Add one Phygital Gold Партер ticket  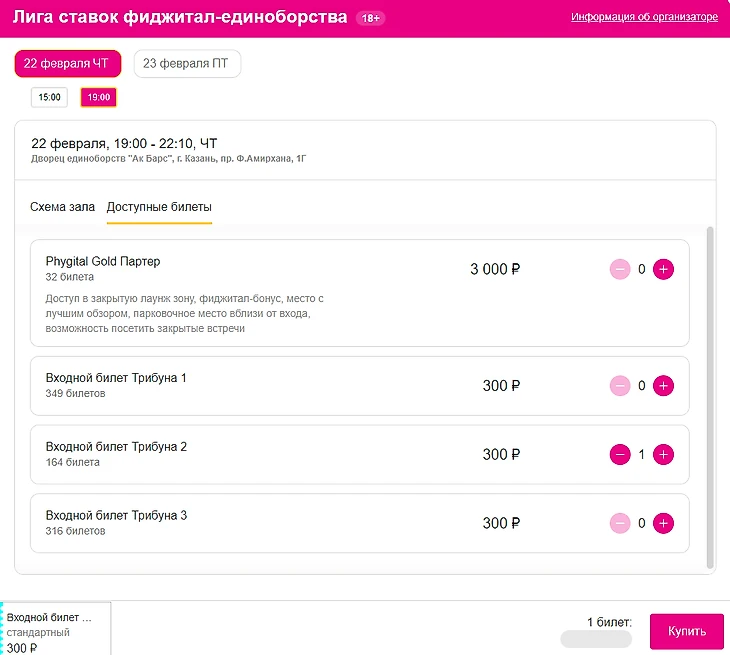click(x=663, y=269)
